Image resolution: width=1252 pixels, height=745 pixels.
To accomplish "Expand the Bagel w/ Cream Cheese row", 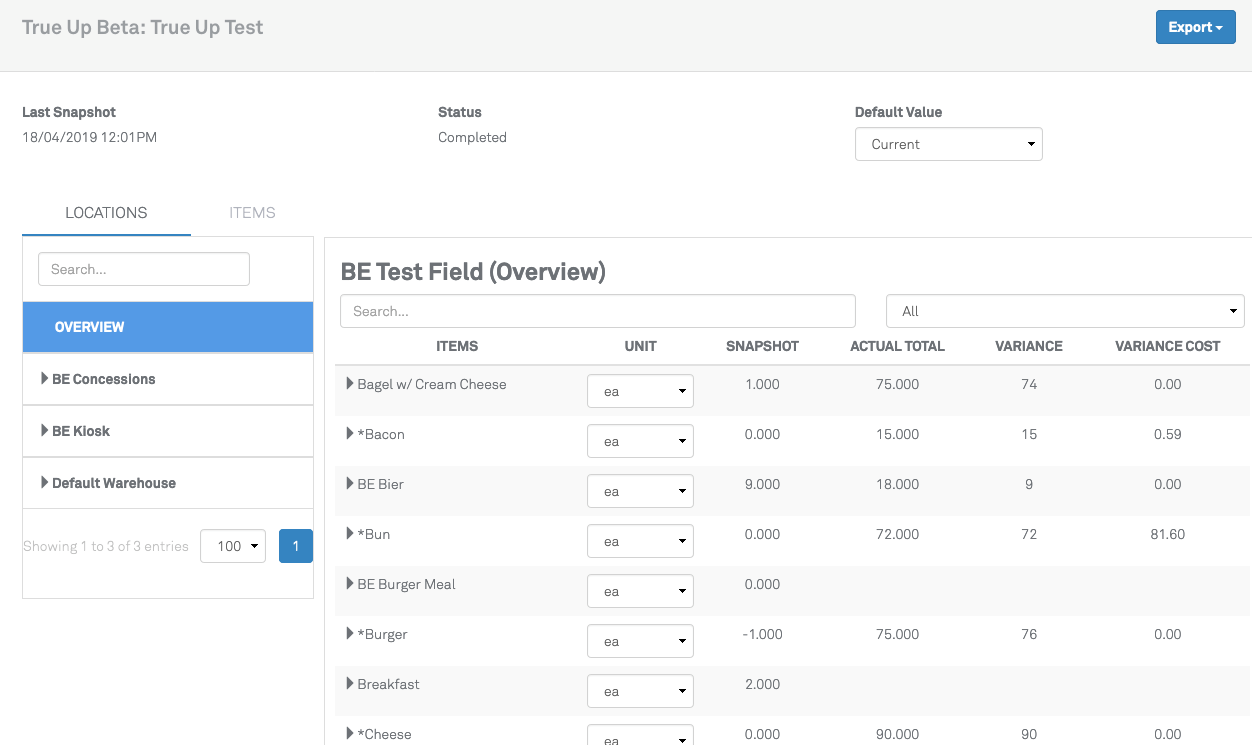I will pos(350,384).
